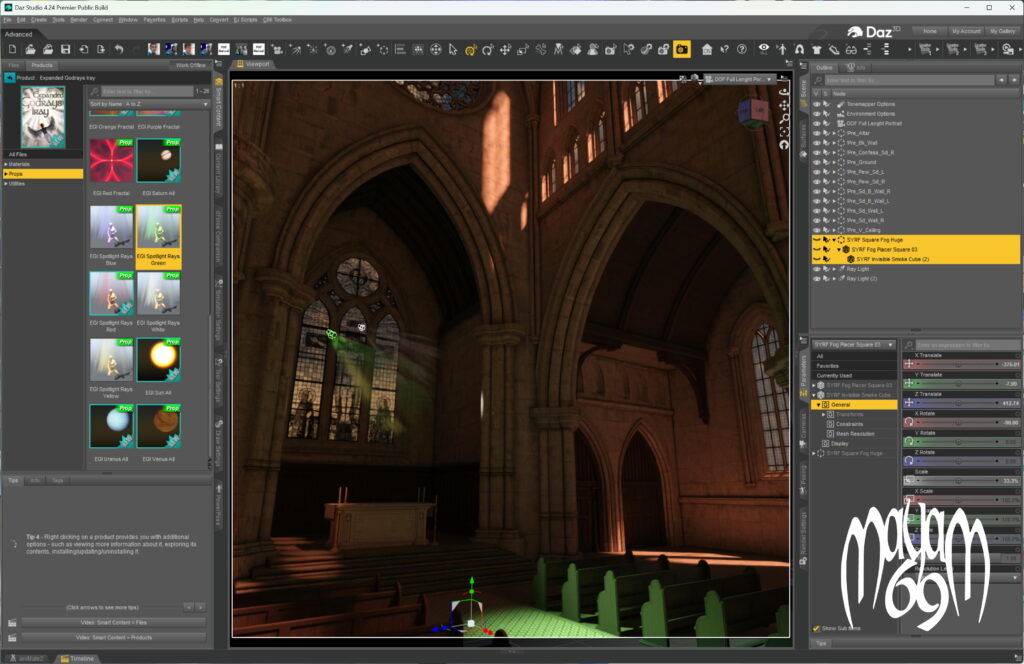This screenshot has height=664, width=1024.
Task: Select the Universal manipulator tool
Action: tap(470, 50)
